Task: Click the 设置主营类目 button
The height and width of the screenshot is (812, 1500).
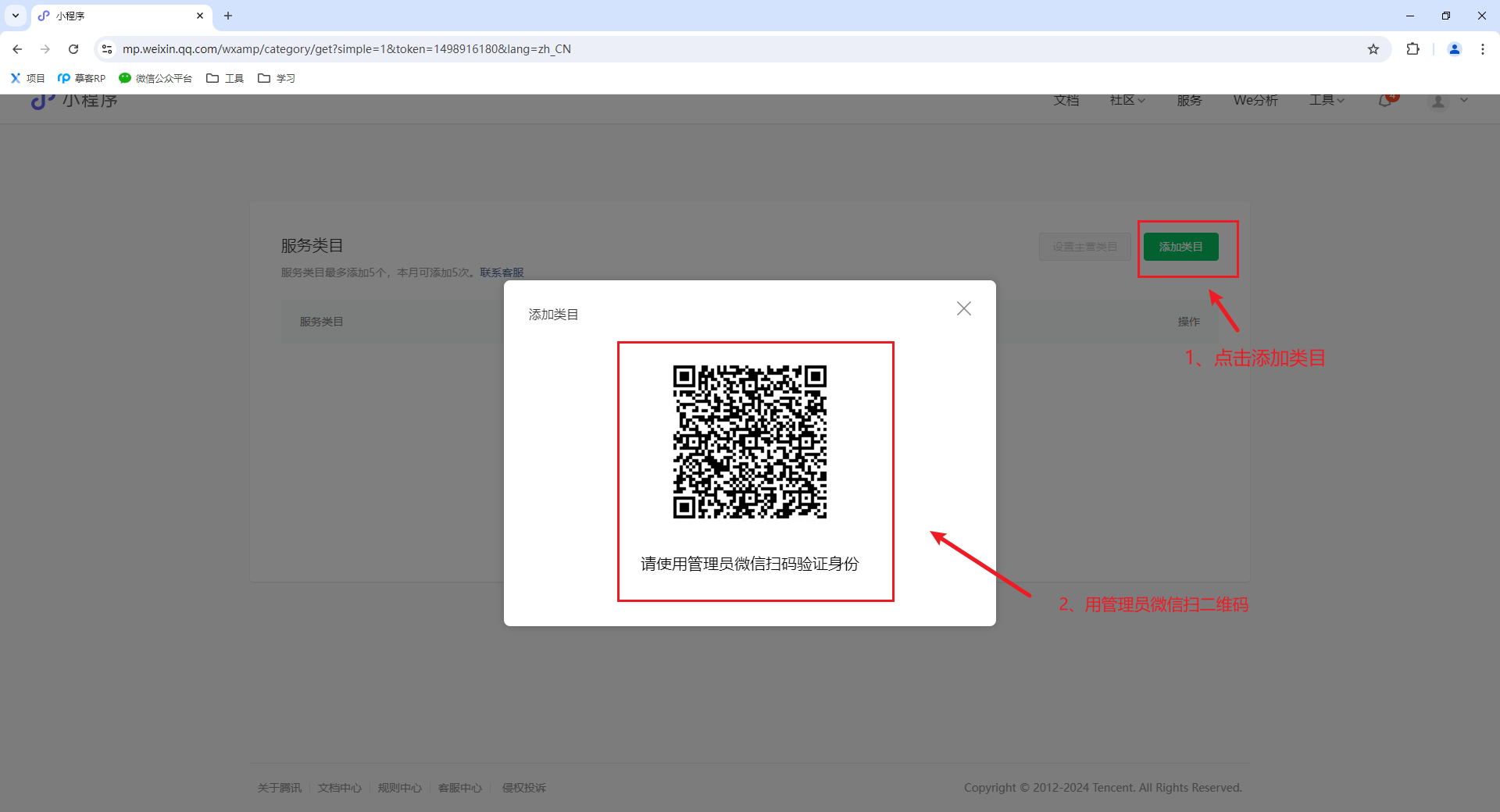Action: (x=1085, y=247)
